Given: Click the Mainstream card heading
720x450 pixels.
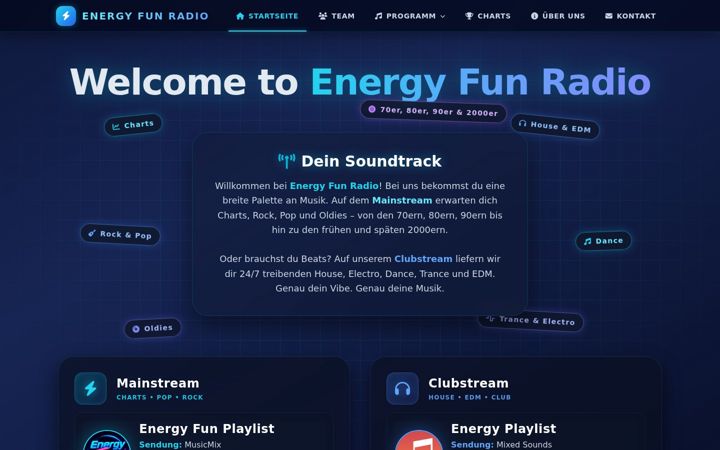Looking at the screenshot, I should tap(158, 383).
